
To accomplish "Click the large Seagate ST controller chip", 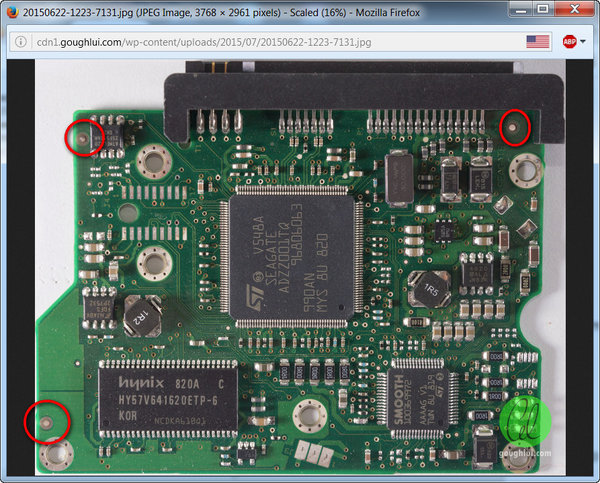I will coord(293,257).
